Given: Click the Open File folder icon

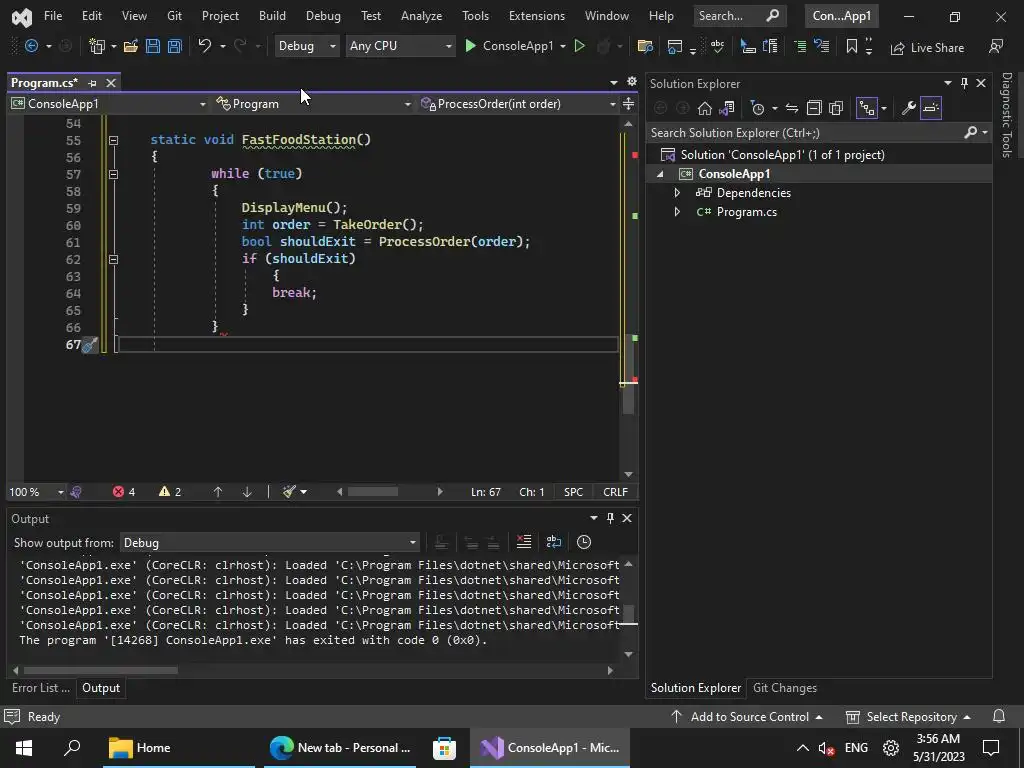Looking at the screenshot, I should pos(131,46).
